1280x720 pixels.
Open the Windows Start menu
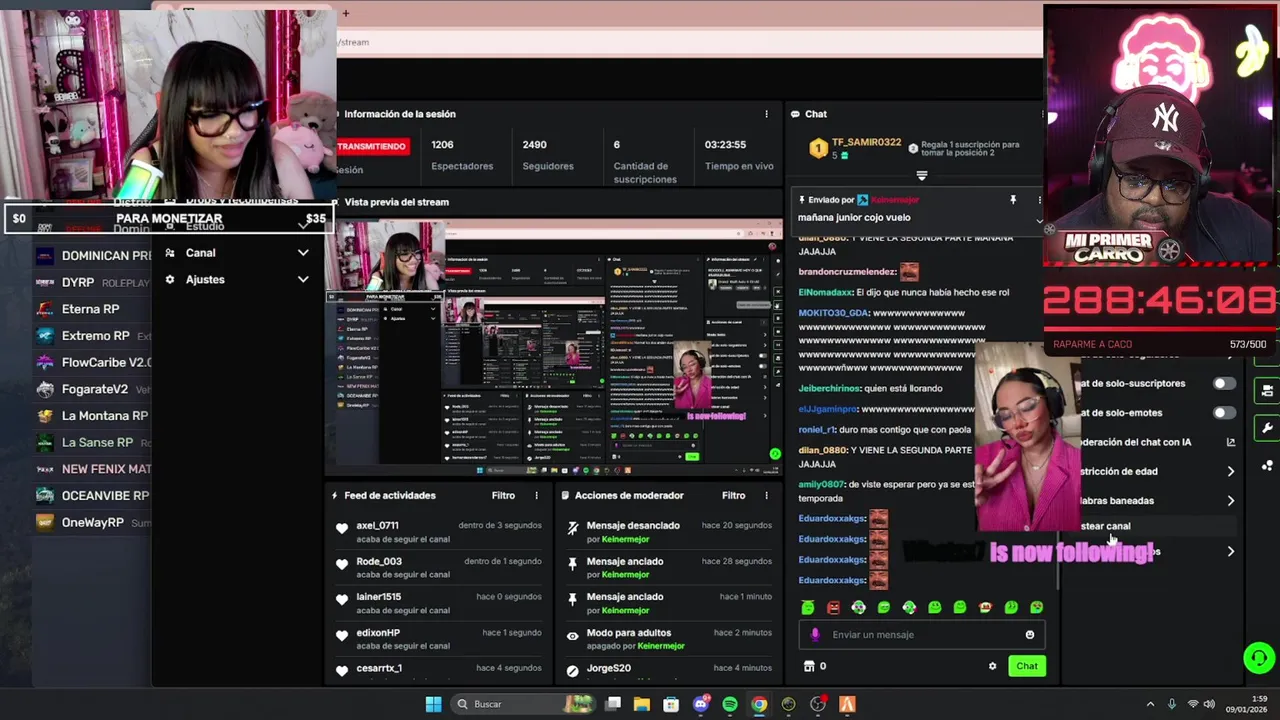coord(433,704)
